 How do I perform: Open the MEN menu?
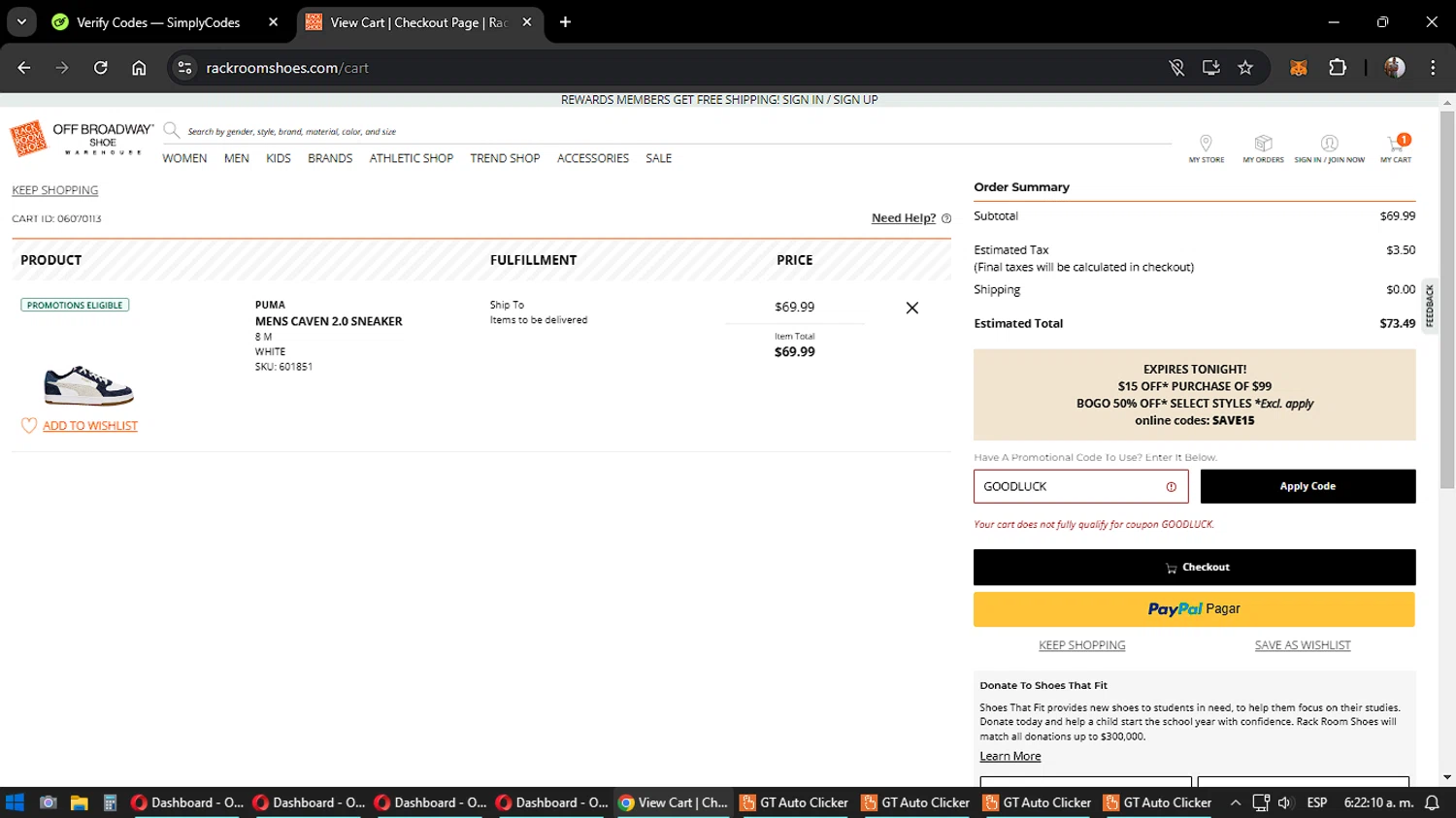click(237, 158)
